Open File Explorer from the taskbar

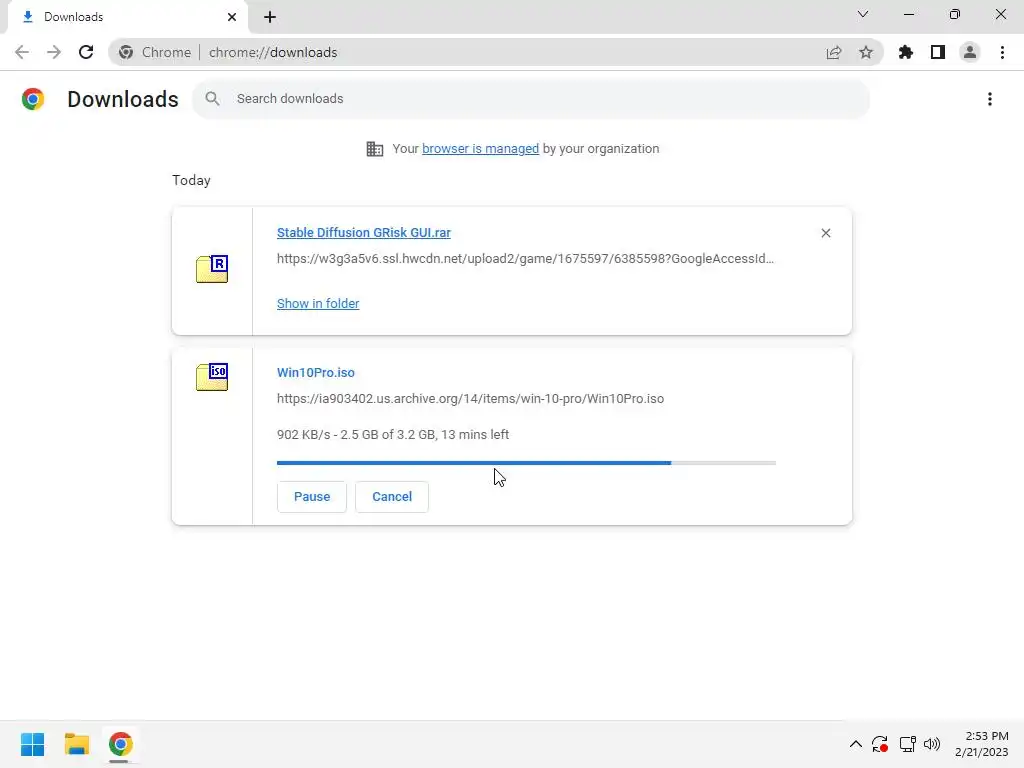click(x=76, y=744)
